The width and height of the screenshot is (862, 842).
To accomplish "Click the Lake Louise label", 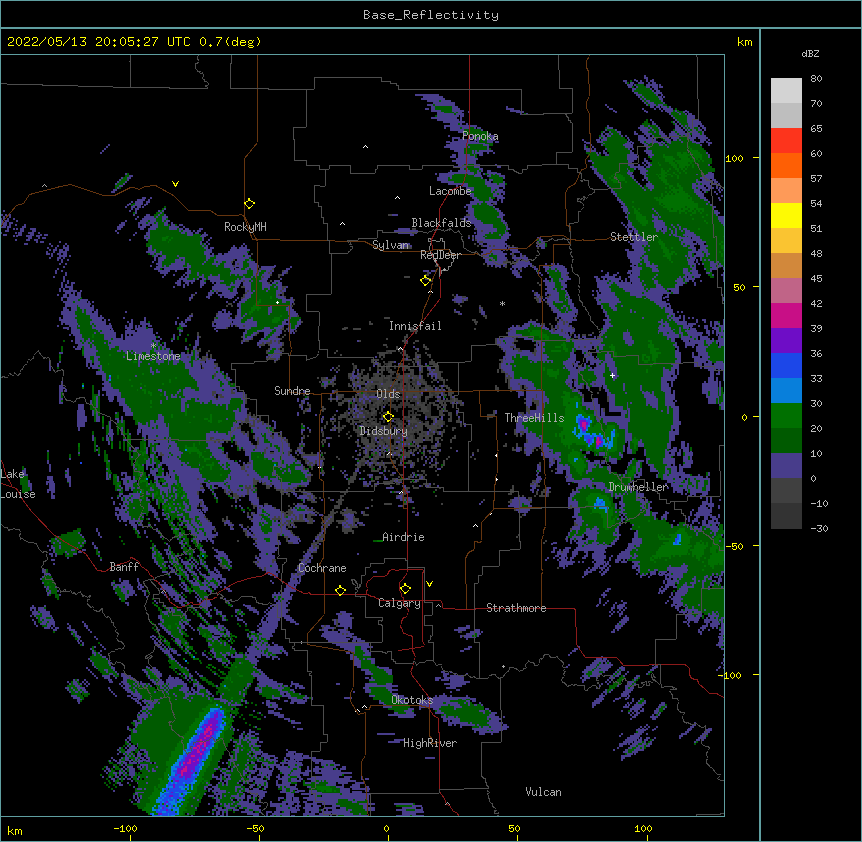I will point(18,484).
